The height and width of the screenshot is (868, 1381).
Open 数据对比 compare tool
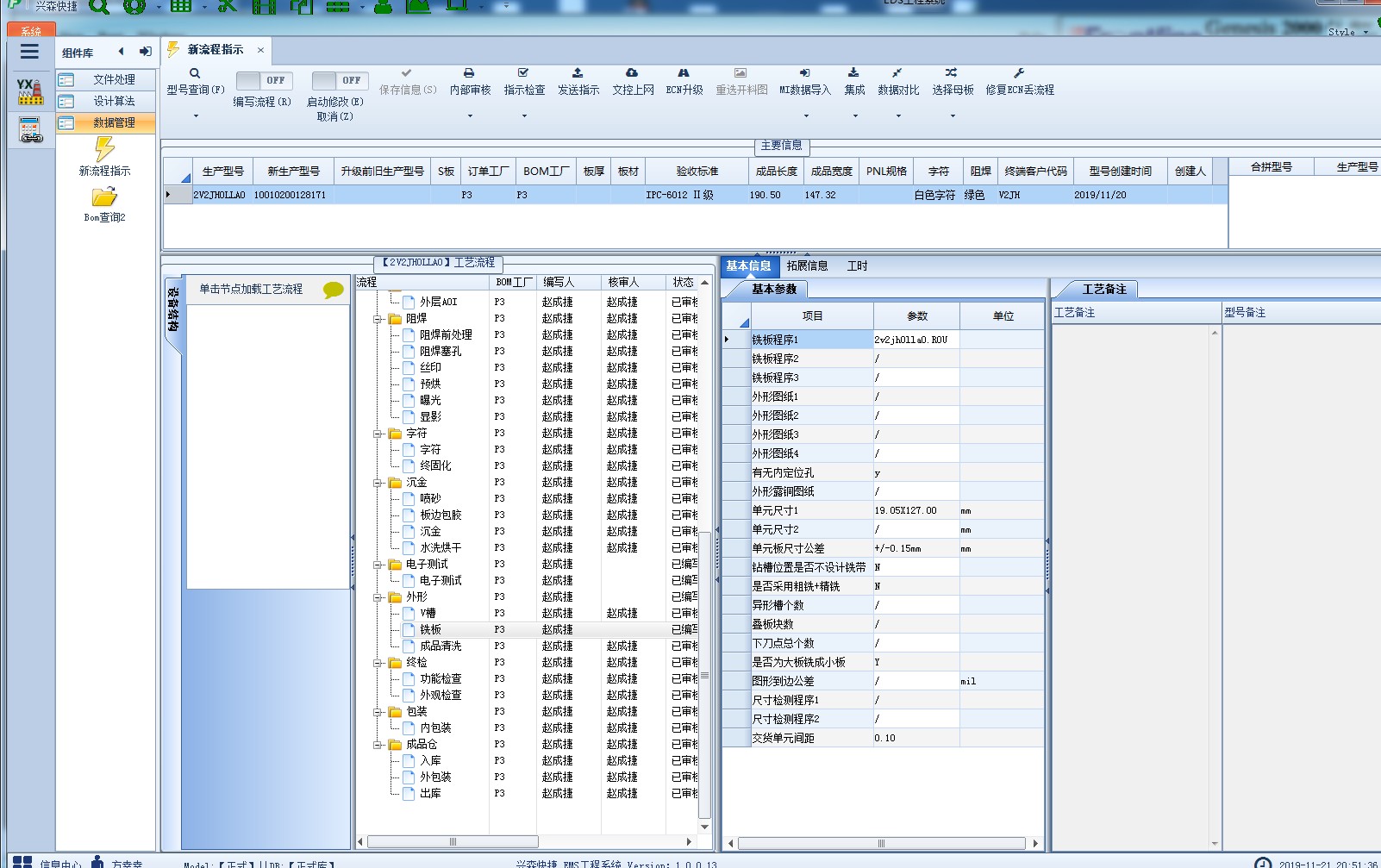(x=897, y=73)
